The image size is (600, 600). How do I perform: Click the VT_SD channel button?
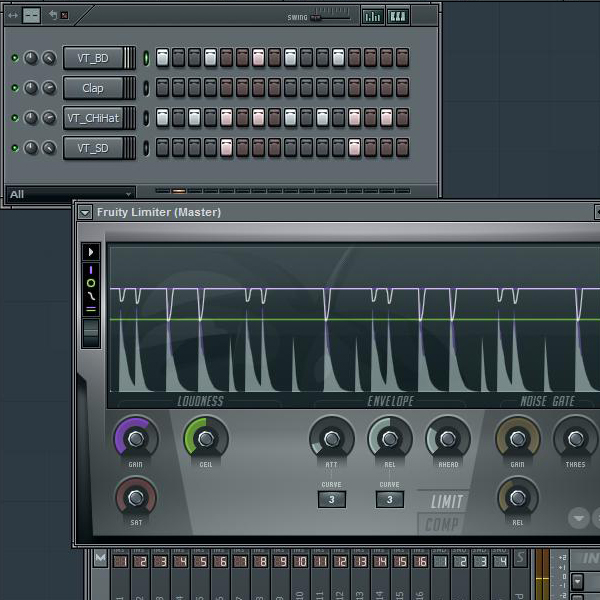93,148
